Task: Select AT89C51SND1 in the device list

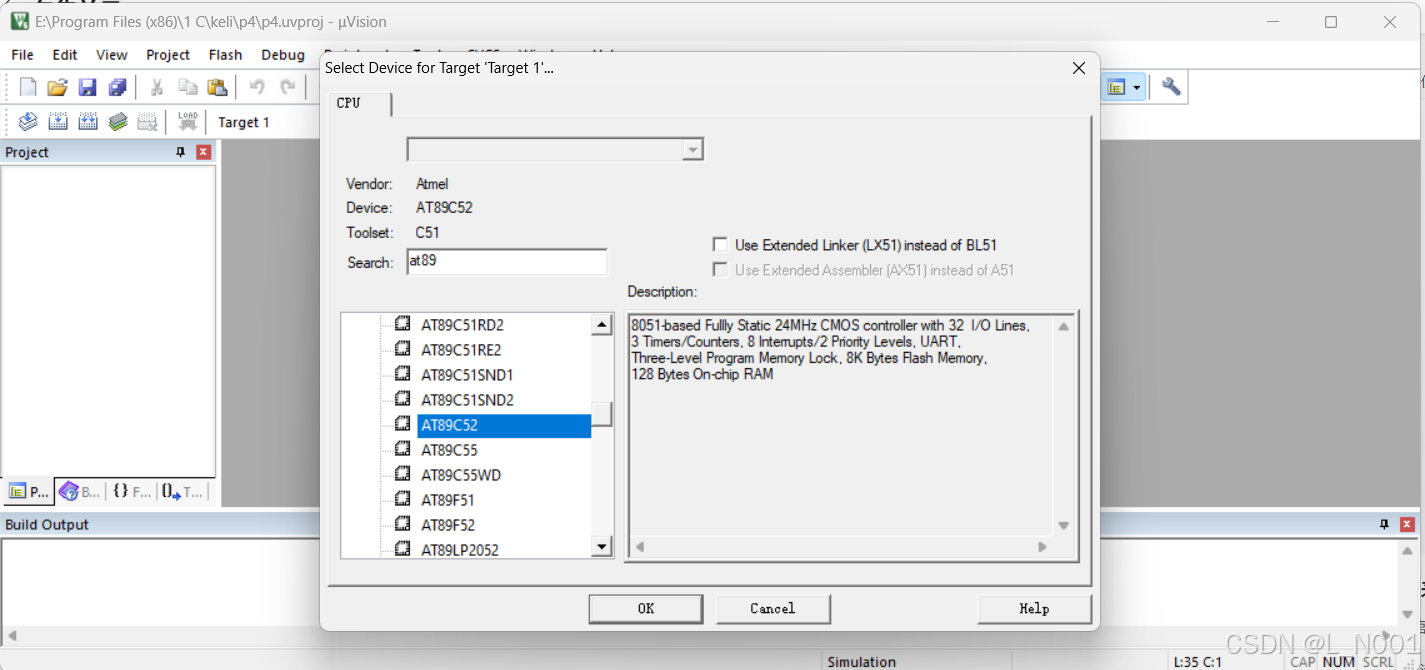Action: click(467, 375)
